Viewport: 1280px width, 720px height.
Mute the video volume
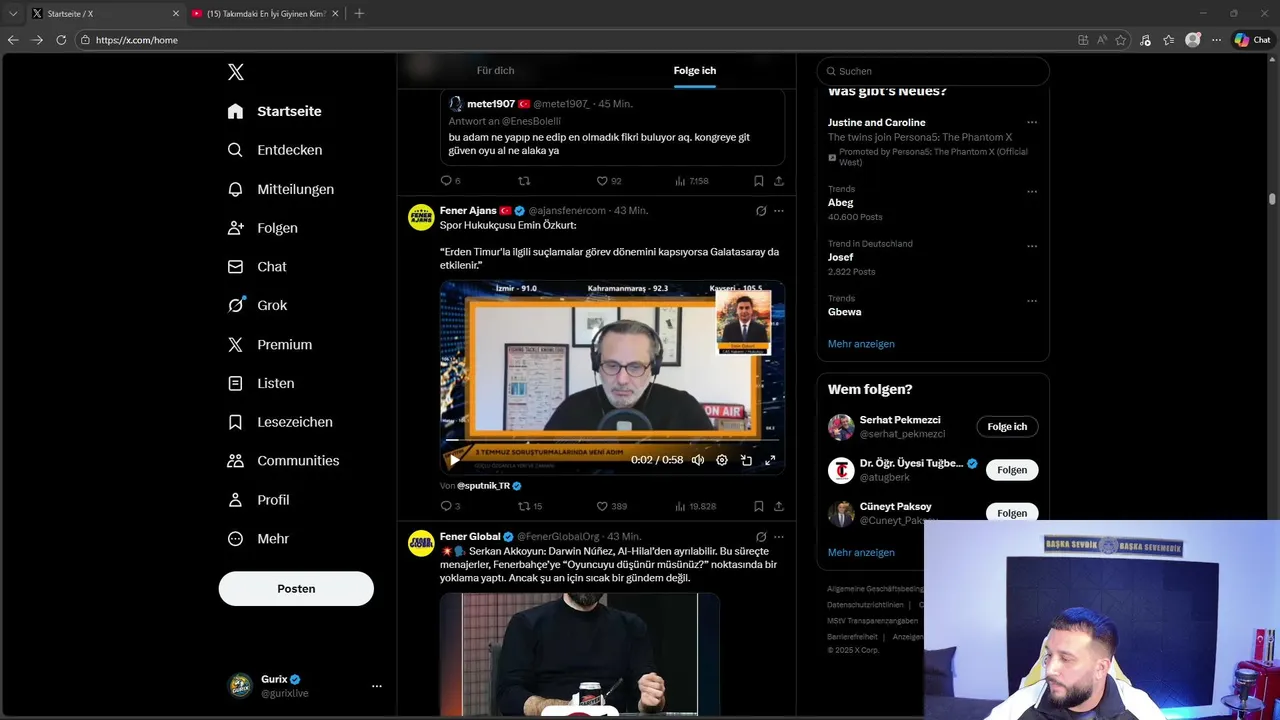click(x=698, y=460)
